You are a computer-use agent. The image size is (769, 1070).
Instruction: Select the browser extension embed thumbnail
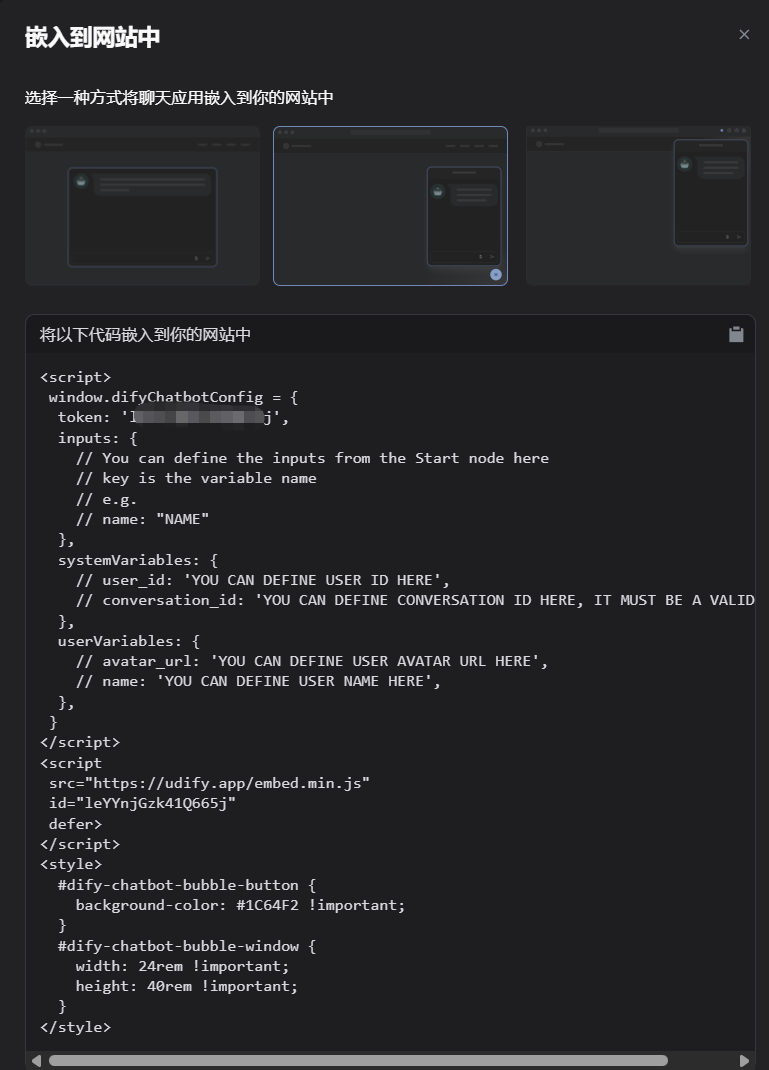pos(638,205)
